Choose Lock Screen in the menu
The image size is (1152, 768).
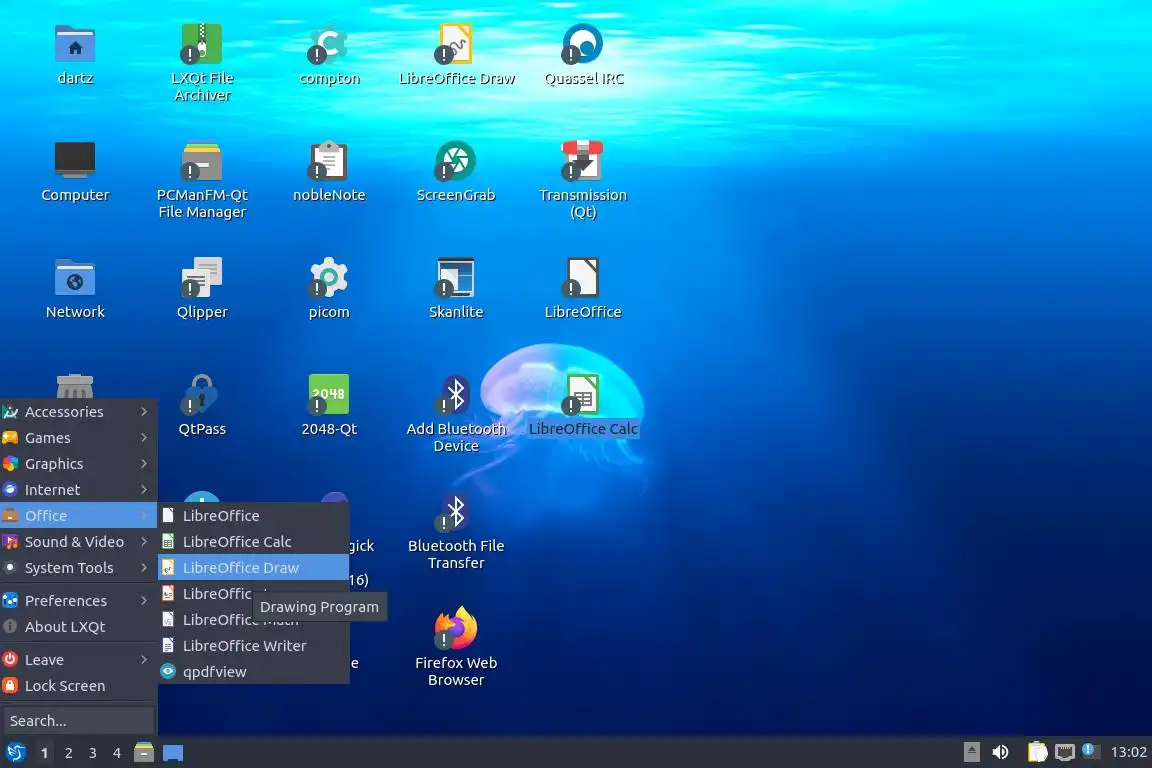coord(78,686)
